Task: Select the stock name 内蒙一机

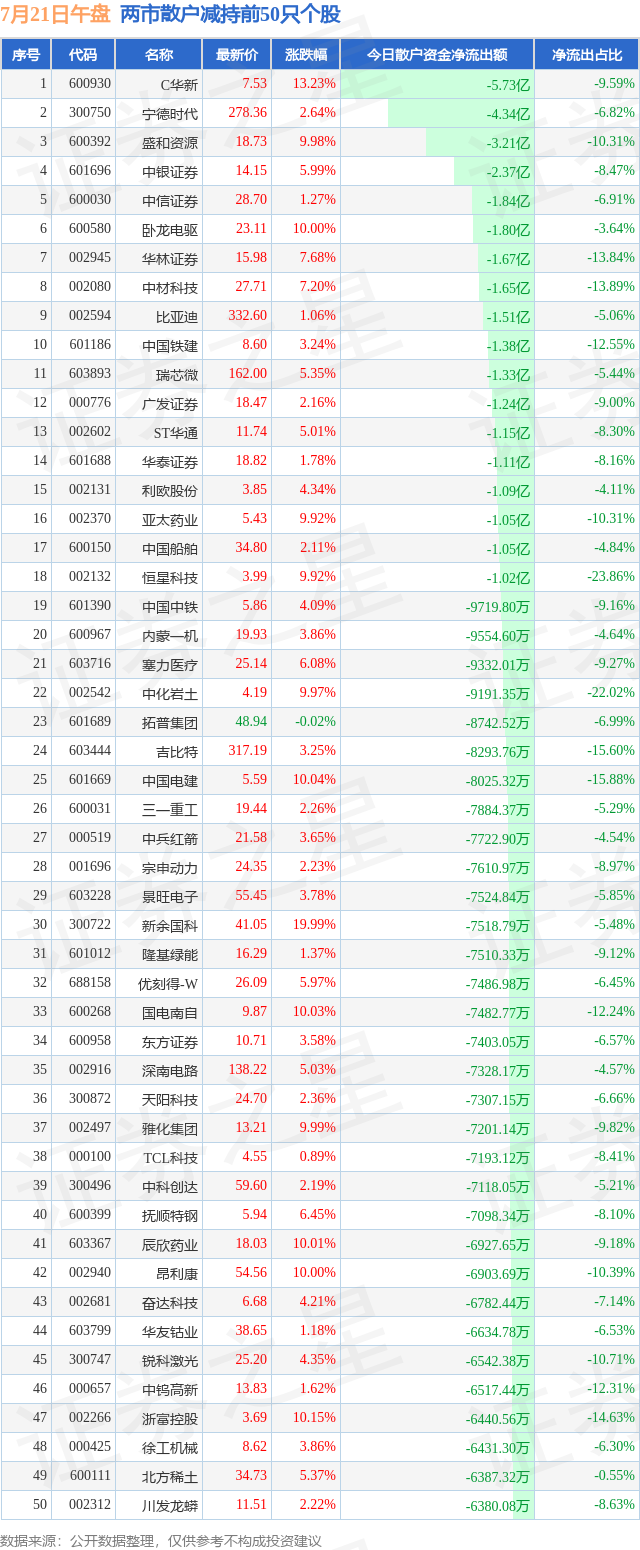Action: pos(170,635)
